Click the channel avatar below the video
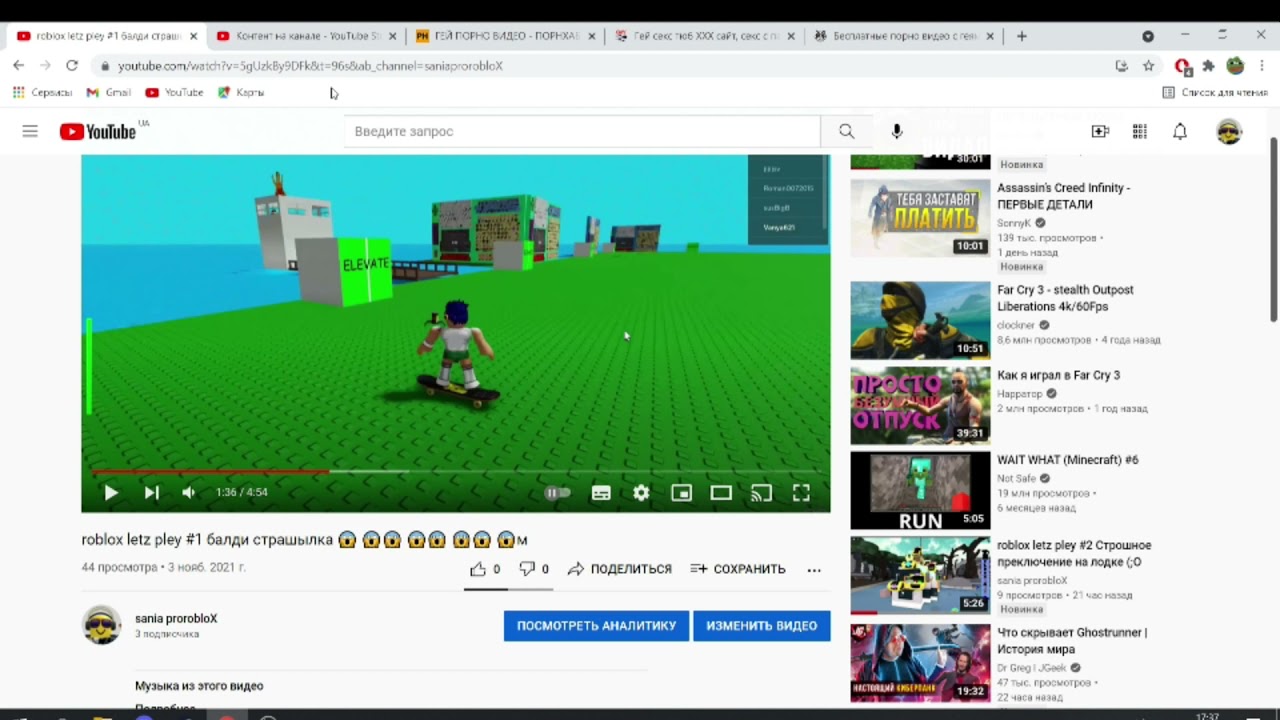The width and height of the screenshot is (1280, 720). pyautogui.click(x=101, y=625)
